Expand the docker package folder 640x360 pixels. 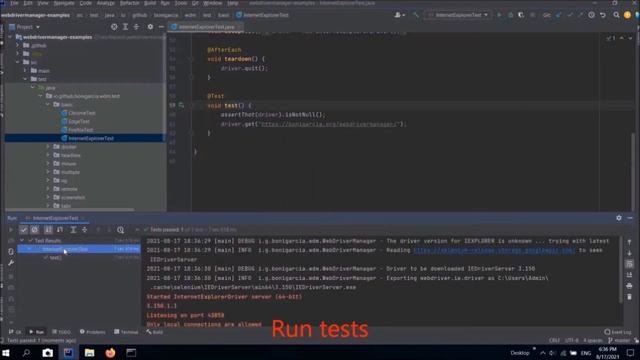click(48, 147)
